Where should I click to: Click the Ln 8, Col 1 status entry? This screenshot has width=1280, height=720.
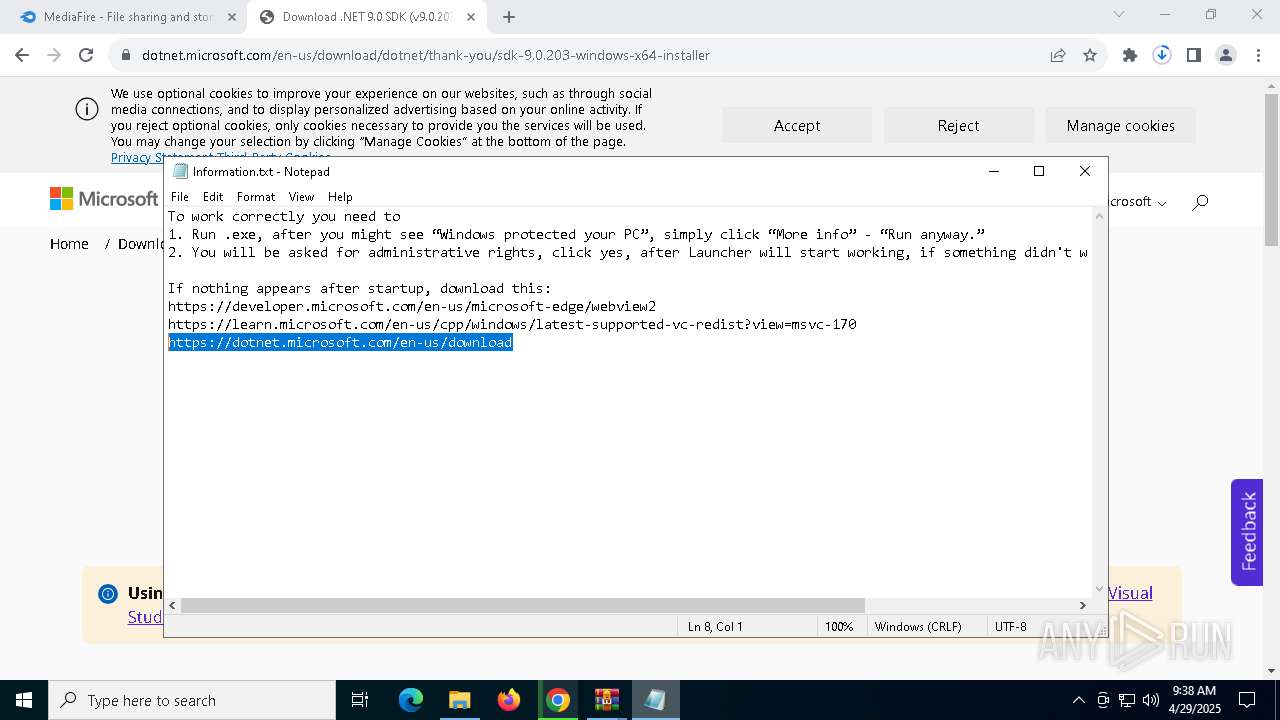pos(715,627)
